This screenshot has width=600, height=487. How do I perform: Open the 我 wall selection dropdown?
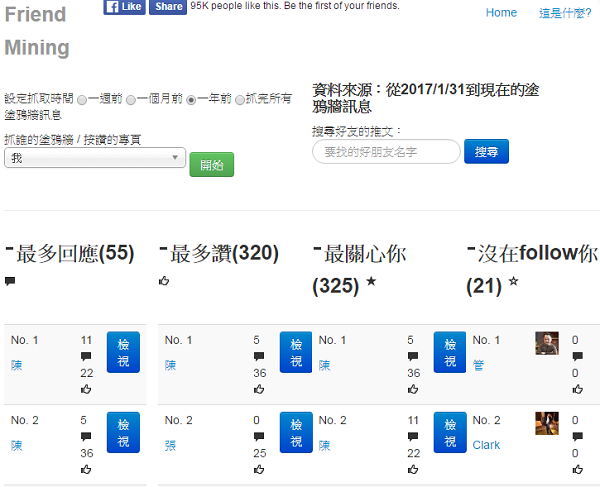point(94,158)
